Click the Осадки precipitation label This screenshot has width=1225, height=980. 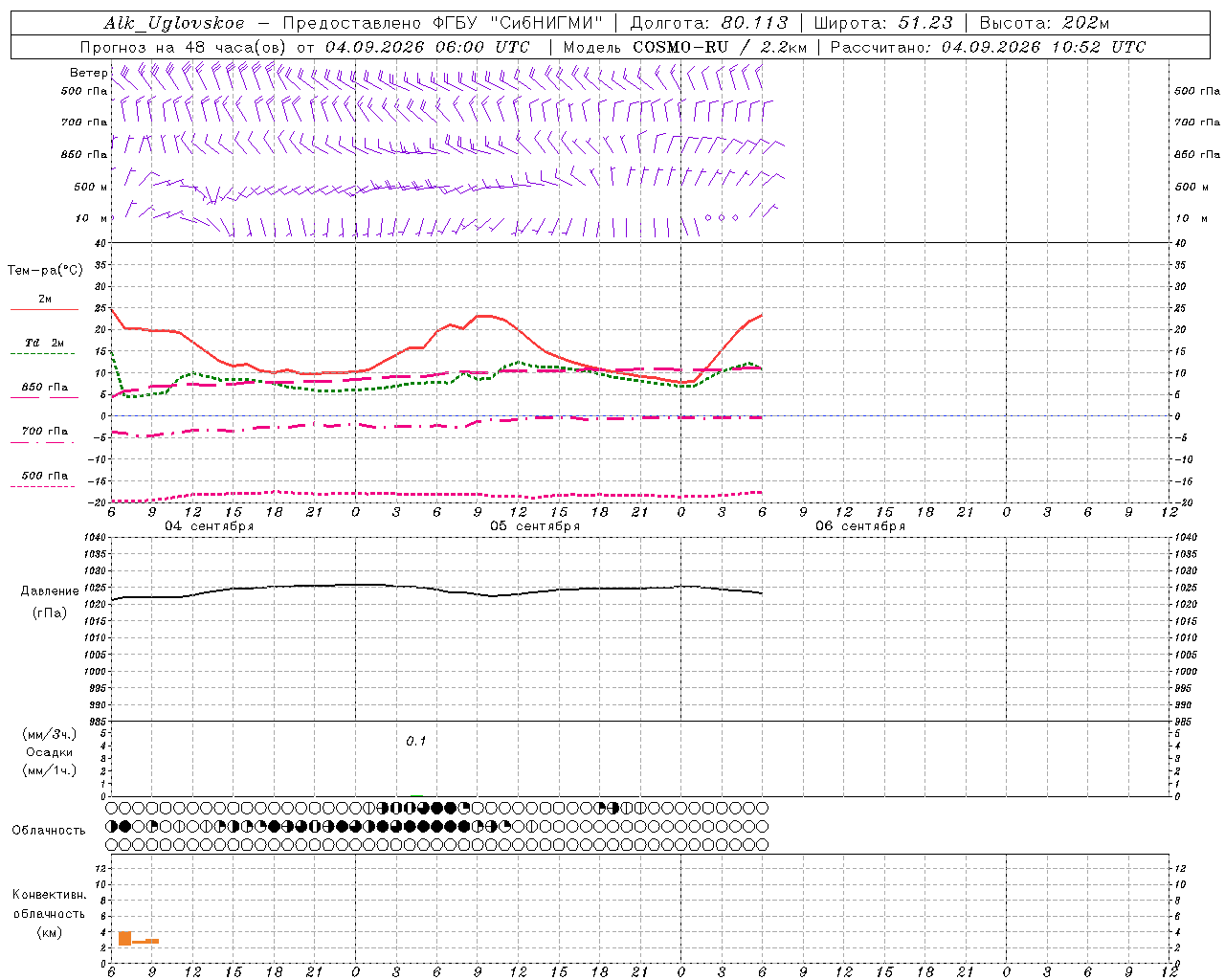(49, 752)
